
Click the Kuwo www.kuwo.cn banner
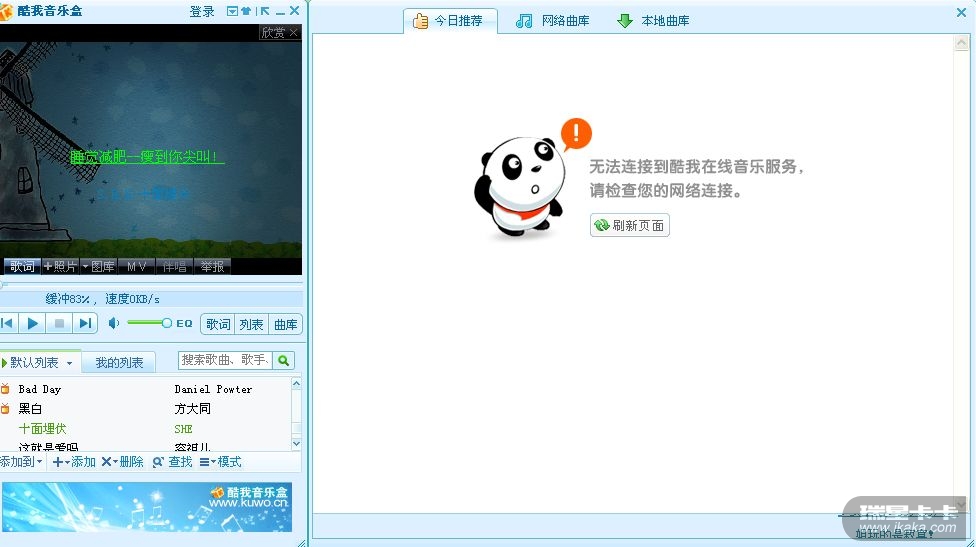point(147,507)
